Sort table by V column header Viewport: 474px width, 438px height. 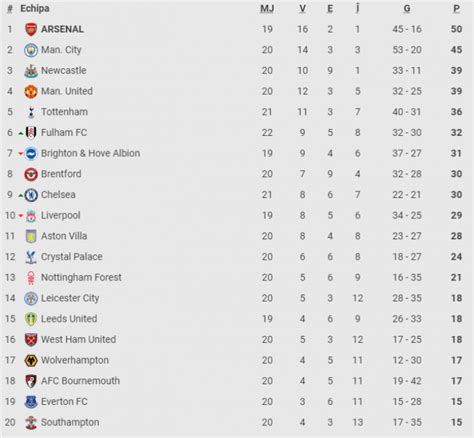[x=302, y=9]
